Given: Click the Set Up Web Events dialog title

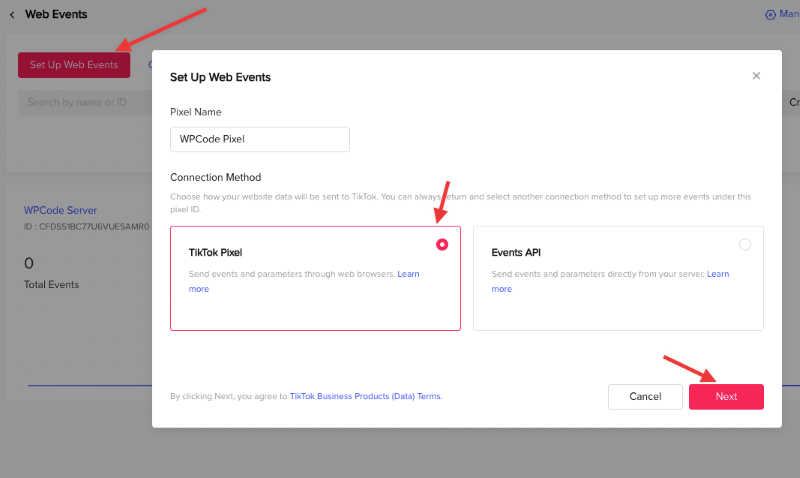Looking at the screenshot, I should pos(220,78).
